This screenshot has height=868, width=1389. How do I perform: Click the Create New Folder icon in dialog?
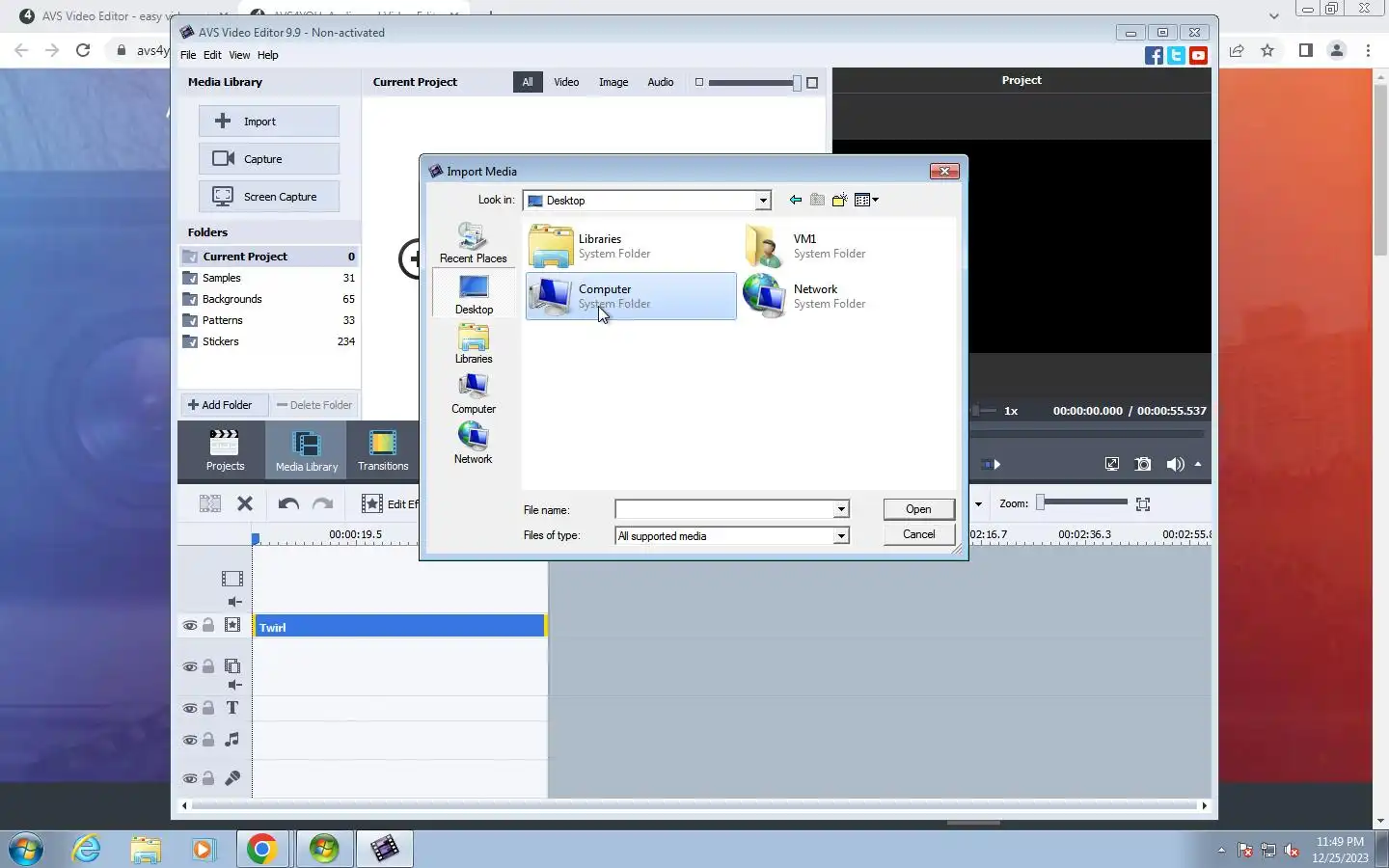(839, 200)
